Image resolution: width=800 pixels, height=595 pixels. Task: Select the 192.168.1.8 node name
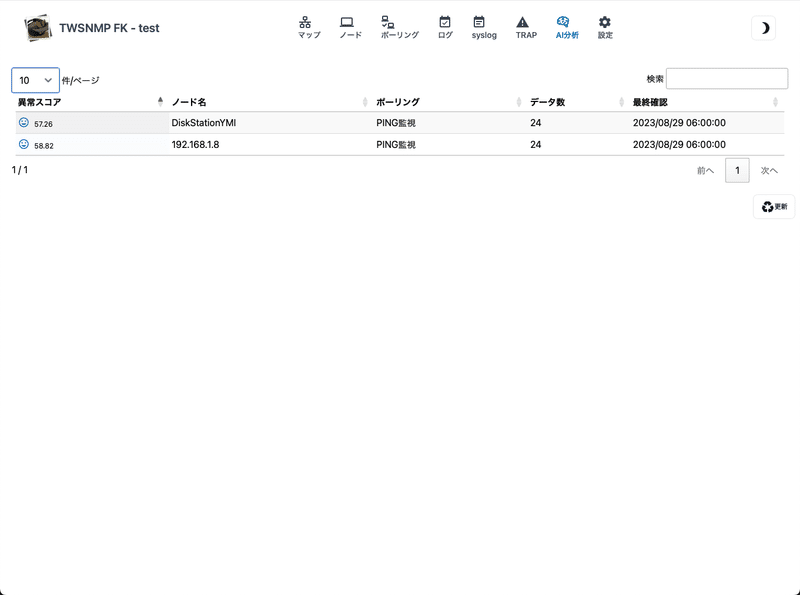pos(195,145)
